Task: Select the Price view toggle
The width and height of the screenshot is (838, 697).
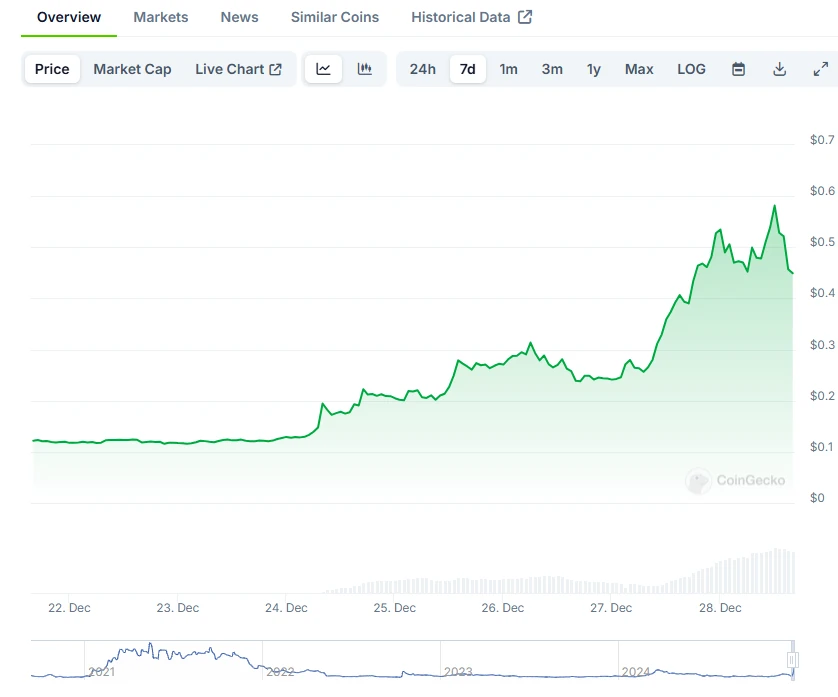Action: [52, 69]
